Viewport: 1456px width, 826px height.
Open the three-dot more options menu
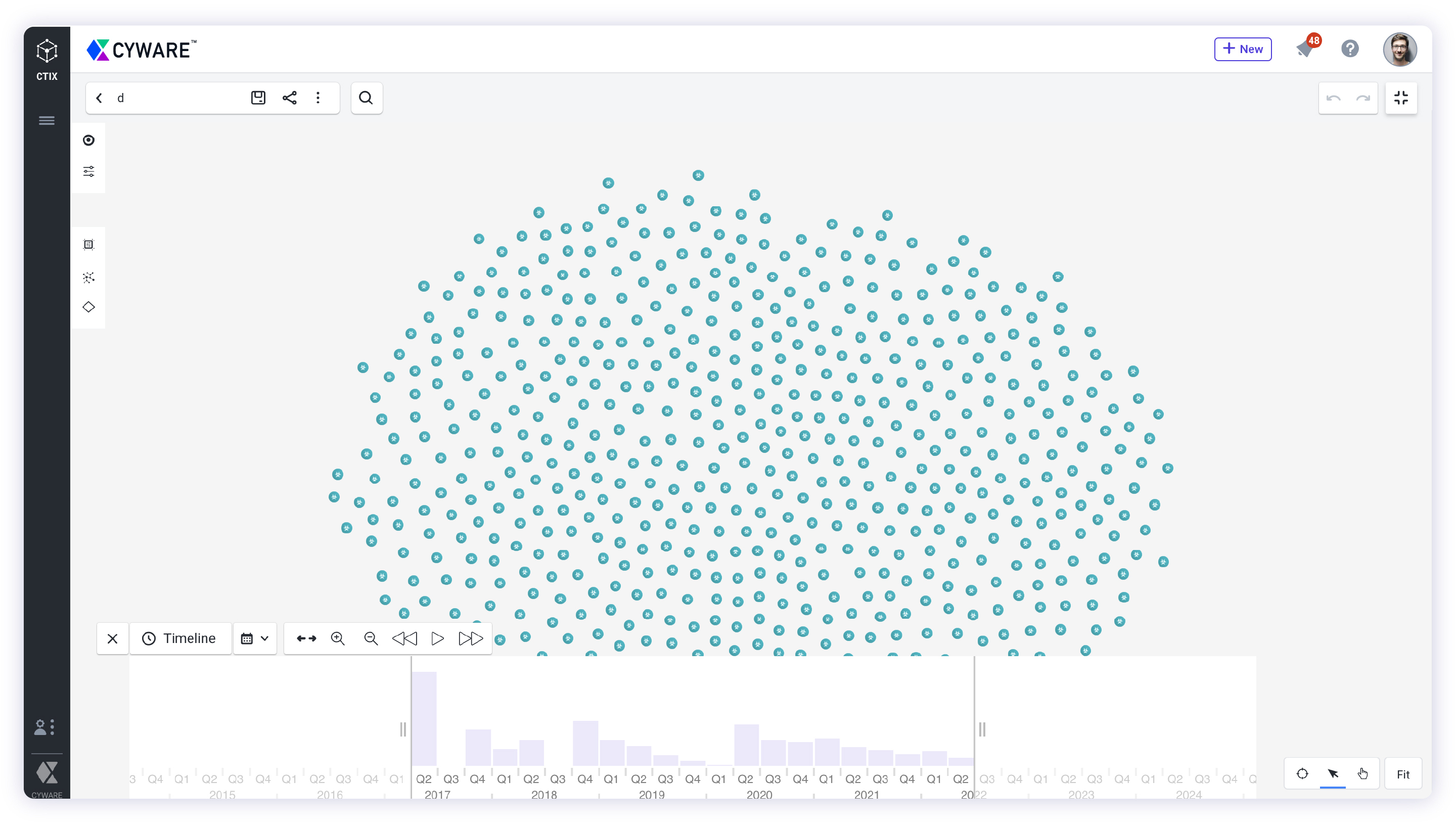(x=318, y=98)
